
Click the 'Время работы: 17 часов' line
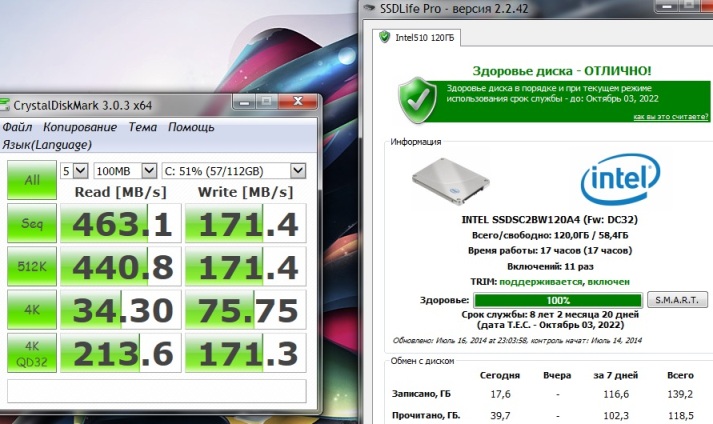pyautogui.click(x=550, y=251)
